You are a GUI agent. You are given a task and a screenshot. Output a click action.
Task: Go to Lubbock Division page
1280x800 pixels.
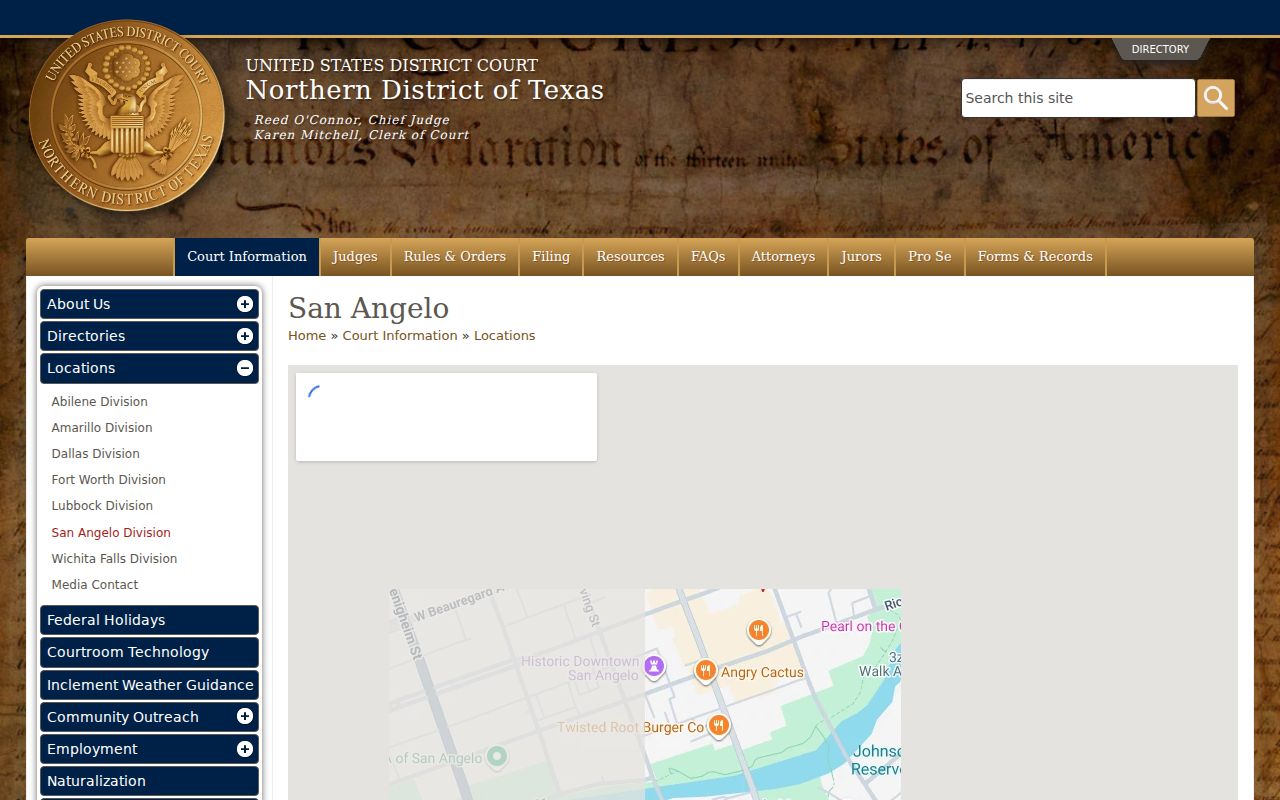click(x=102, y=506)
